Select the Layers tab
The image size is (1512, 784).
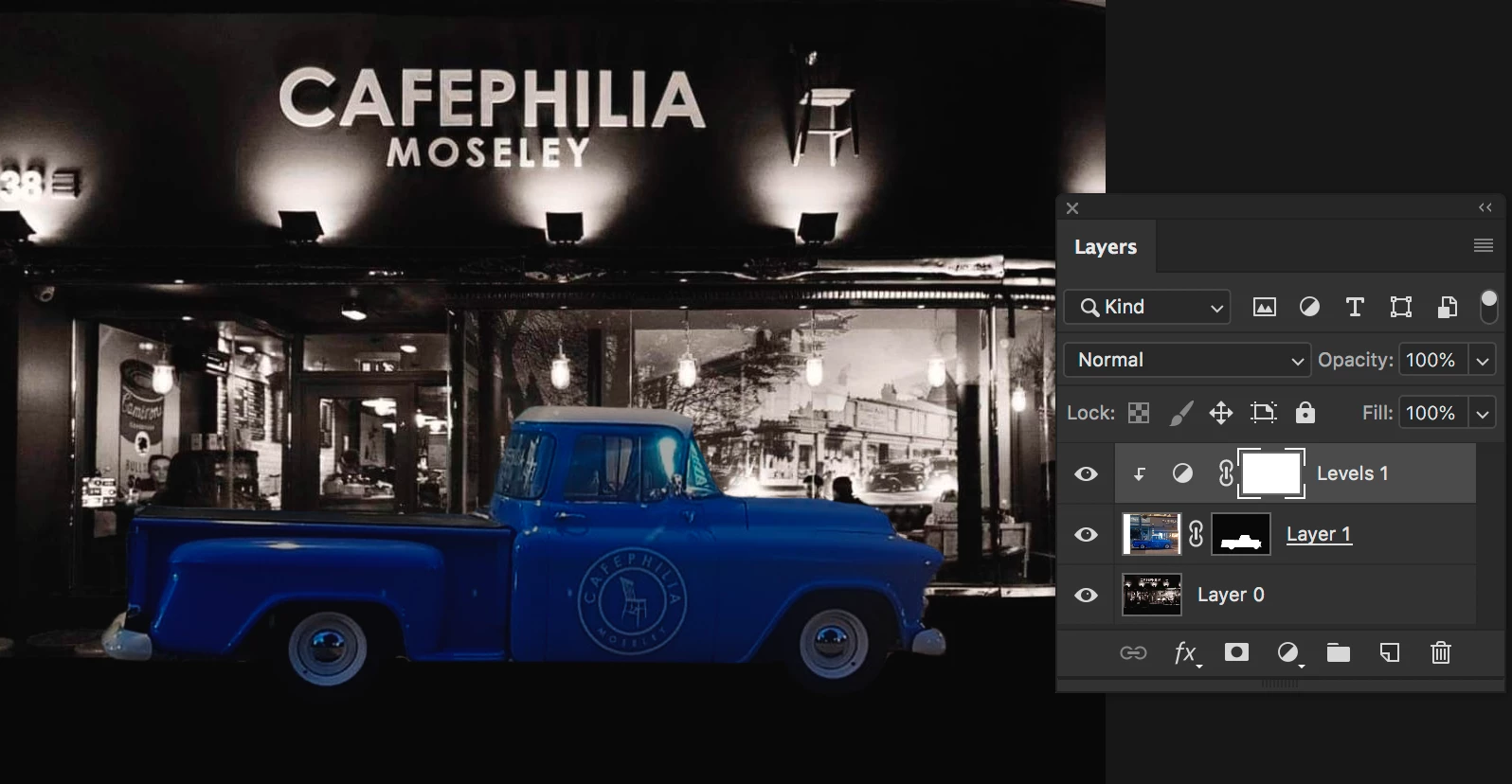click(1105, 247)
